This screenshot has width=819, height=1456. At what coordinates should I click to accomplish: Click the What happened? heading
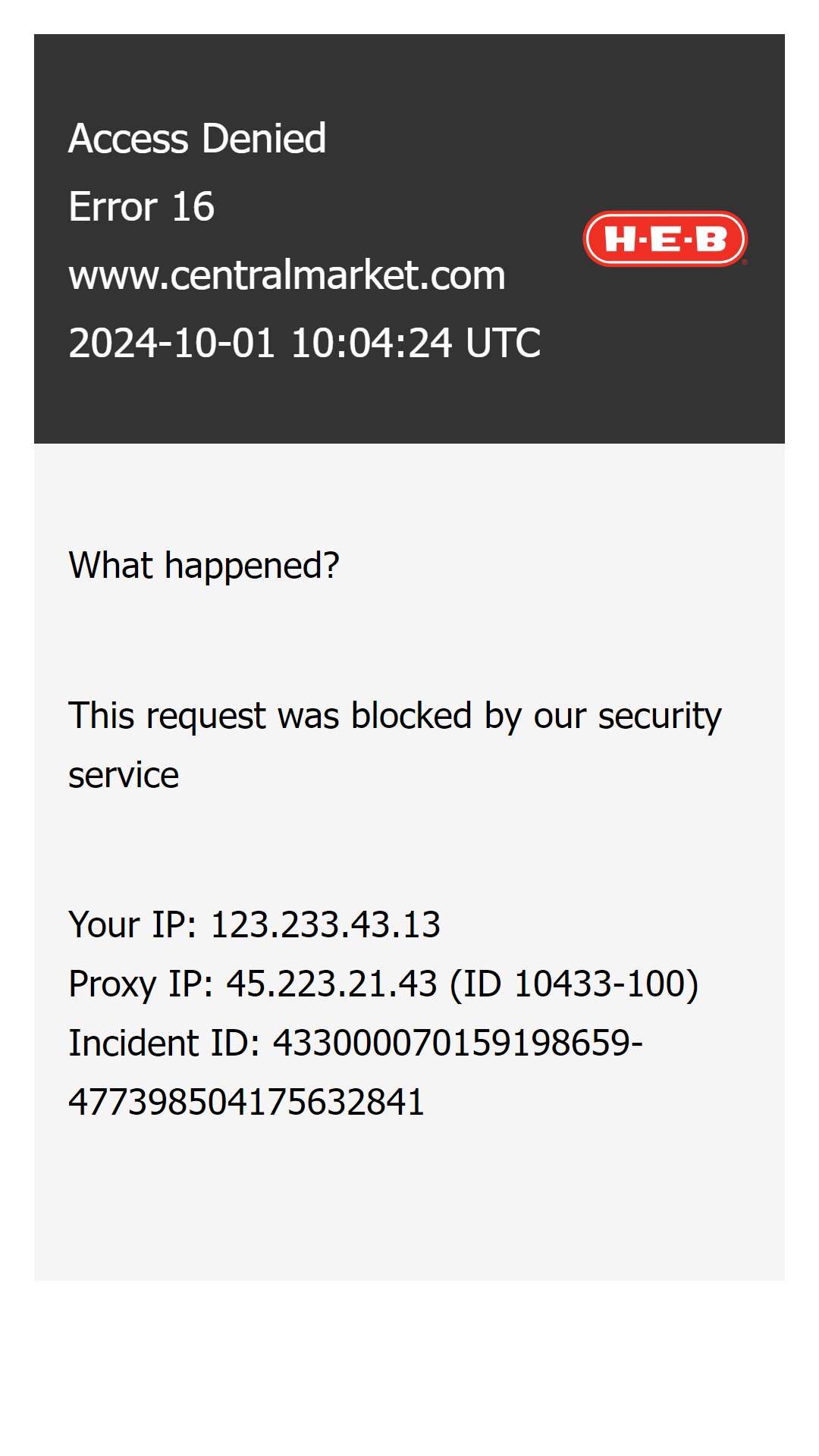click(204, 566)
